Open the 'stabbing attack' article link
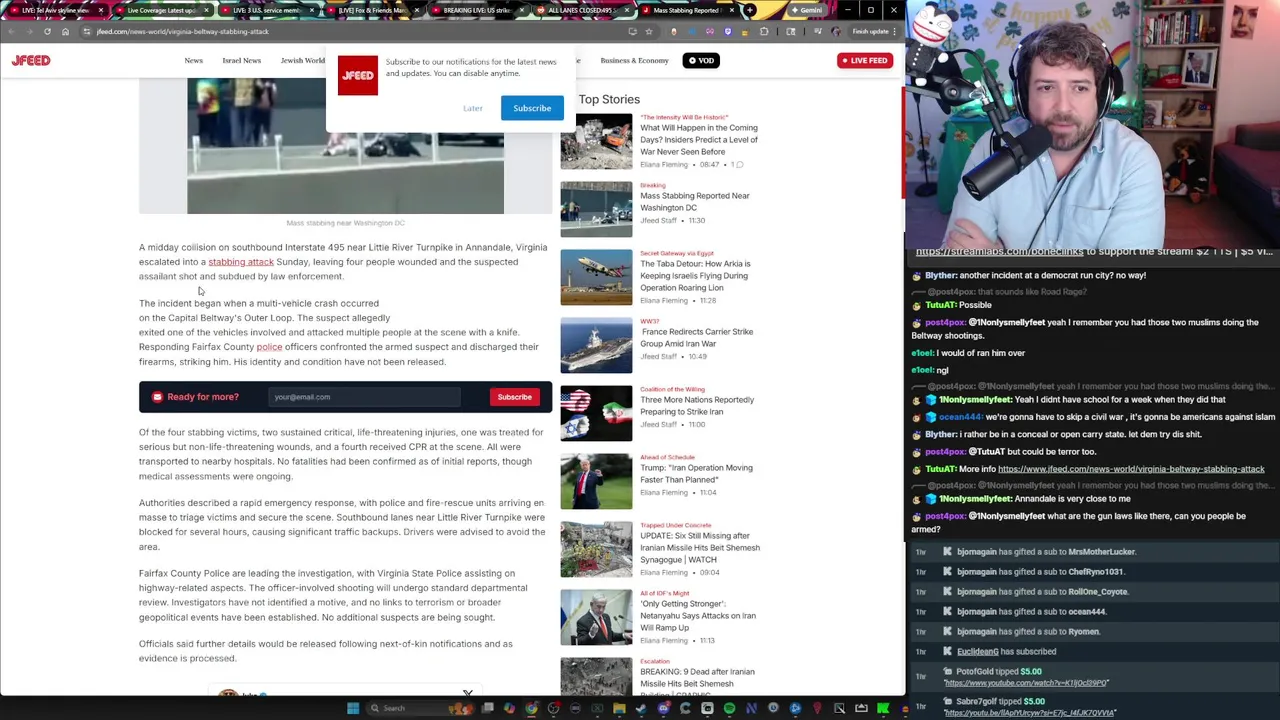Screen dimensions: 1280x720 point(241,262)
